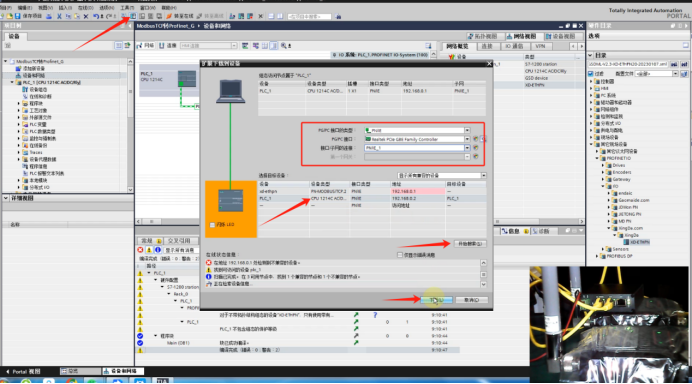Toggle the filter checkbox in hardware catalog
The height and width of the screenshot is (384, 692).
click(591, 74)
